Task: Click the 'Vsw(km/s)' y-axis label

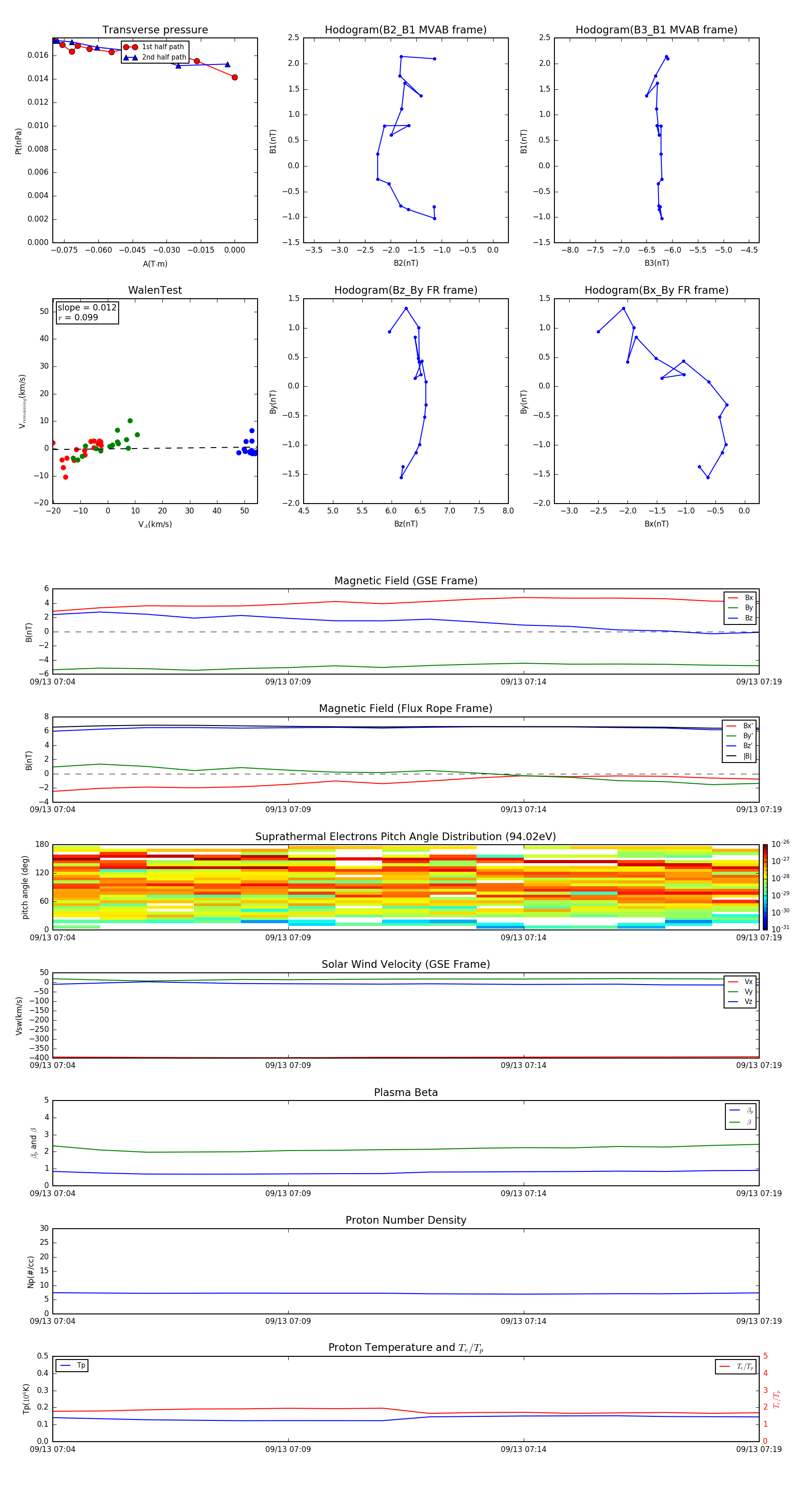Action: pos(18,1016)
